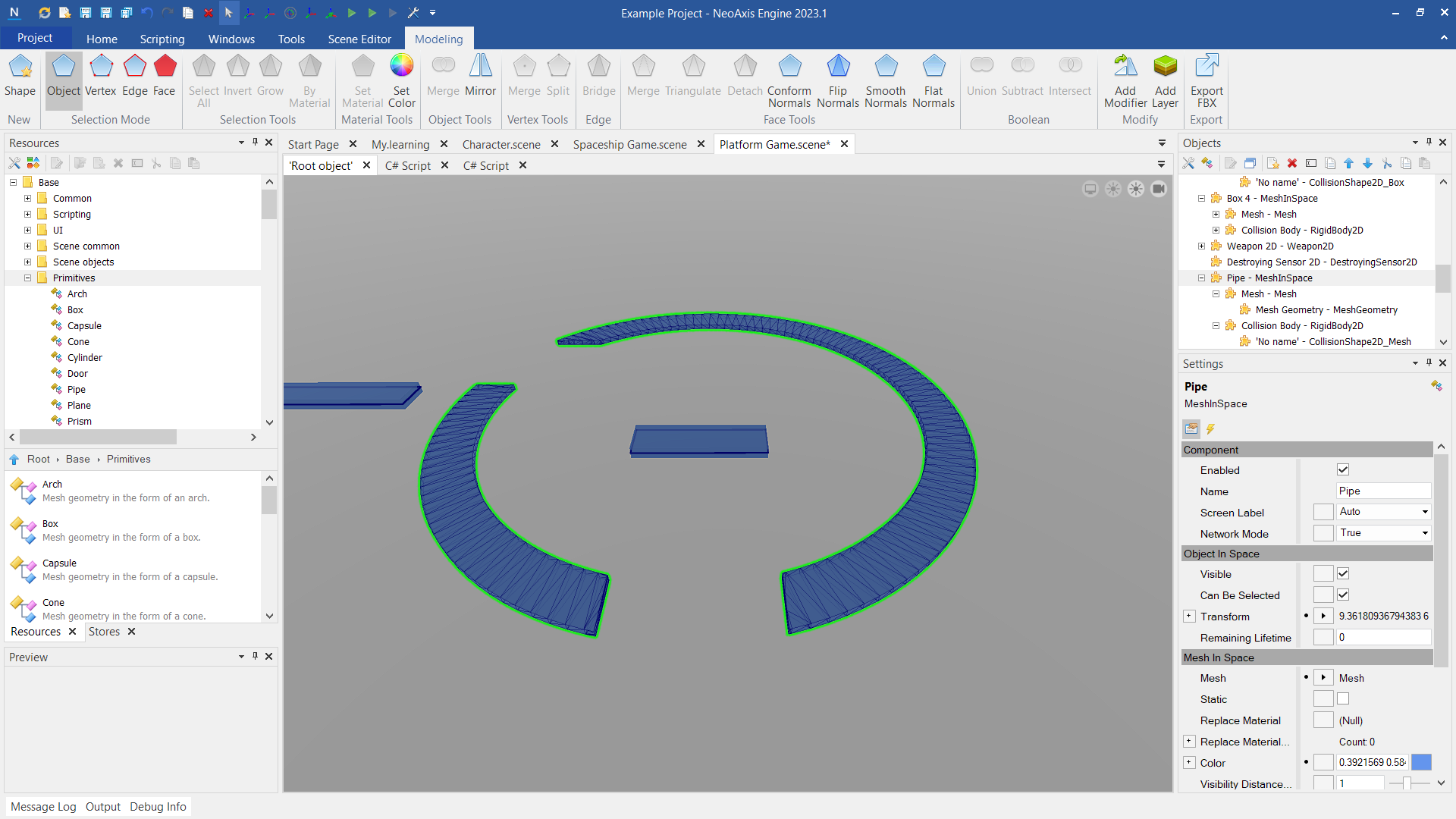The image size is (1456, 819).
Task: Select Cylinder in Primitives tree
Action: 84,358
